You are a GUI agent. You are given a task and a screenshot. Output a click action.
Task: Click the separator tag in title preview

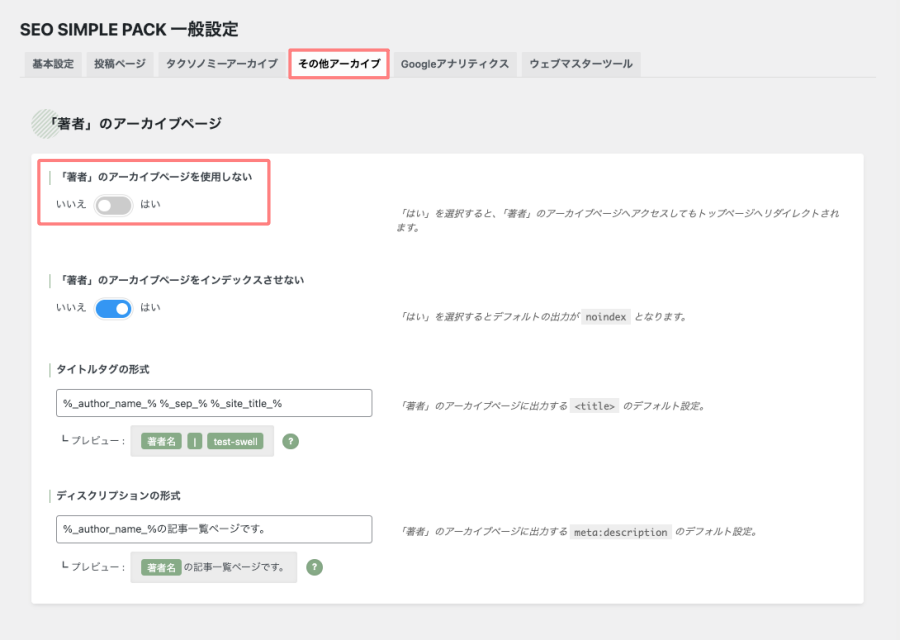[x=196, y=441]
